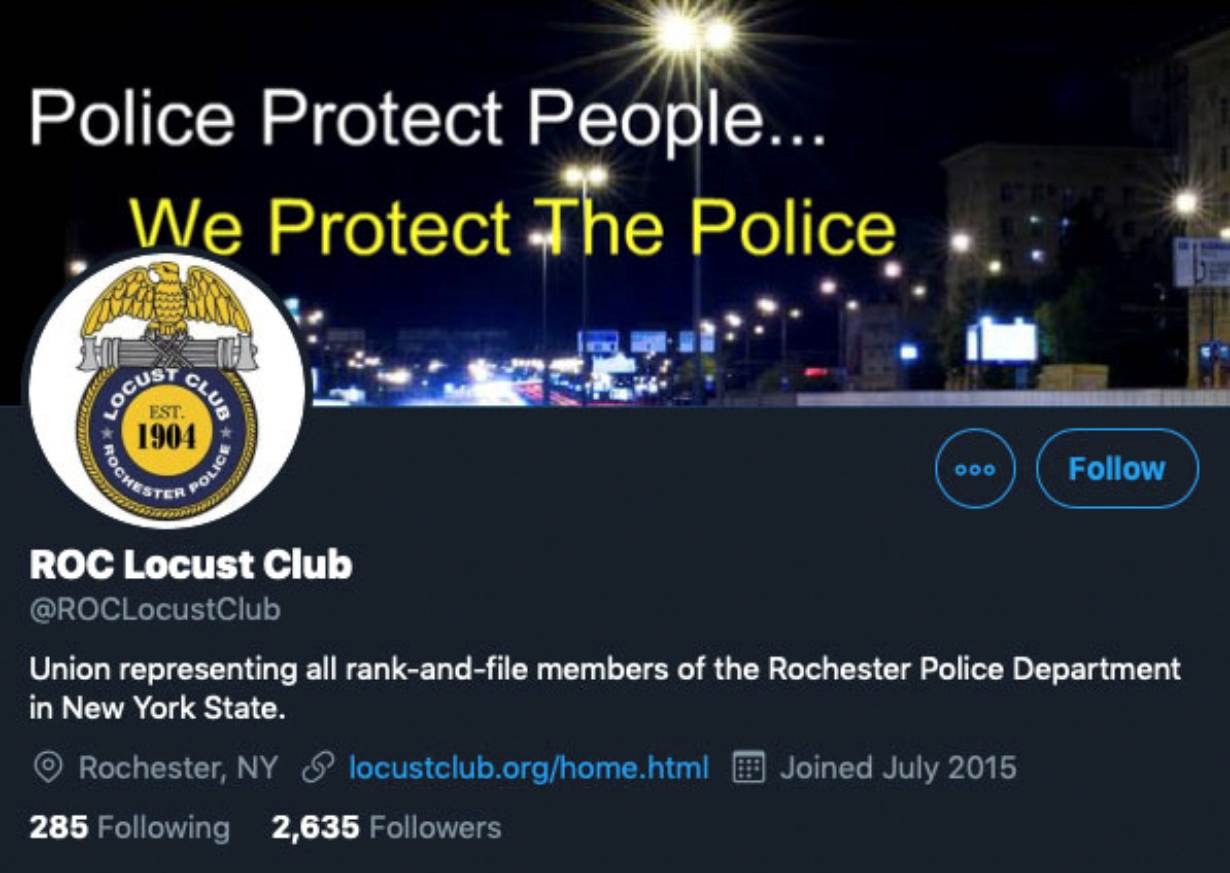Click the location pin icon
The width and height of the screenshot is (1230, 873).
tap(47, 768)
